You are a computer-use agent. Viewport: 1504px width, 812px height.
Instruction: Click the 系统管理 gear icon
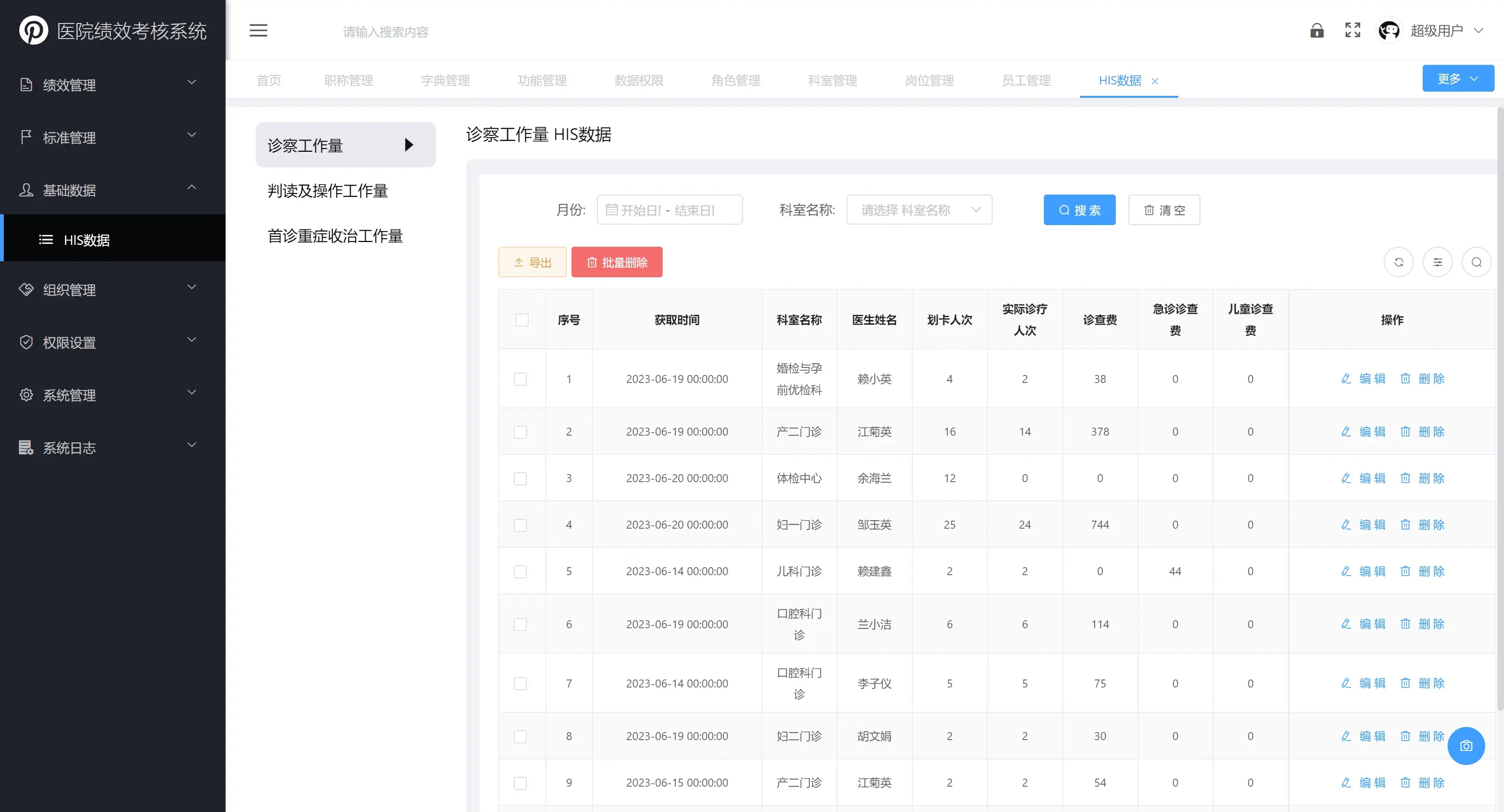[26, 395]
